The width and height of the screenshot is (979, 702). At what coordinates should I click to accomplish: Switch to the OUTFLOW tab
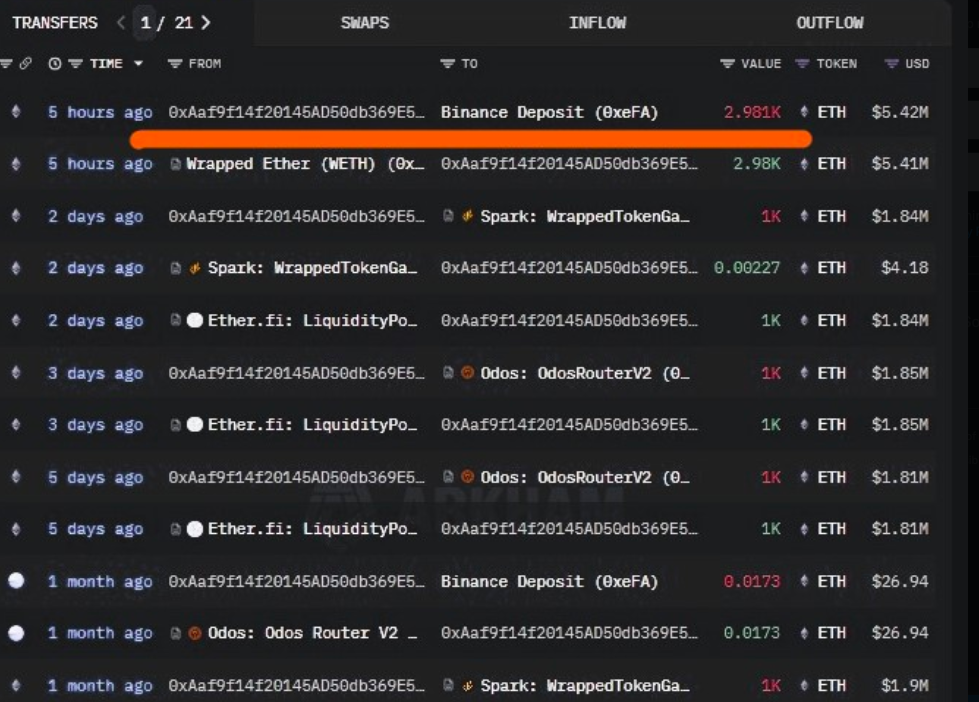(830, 23)
